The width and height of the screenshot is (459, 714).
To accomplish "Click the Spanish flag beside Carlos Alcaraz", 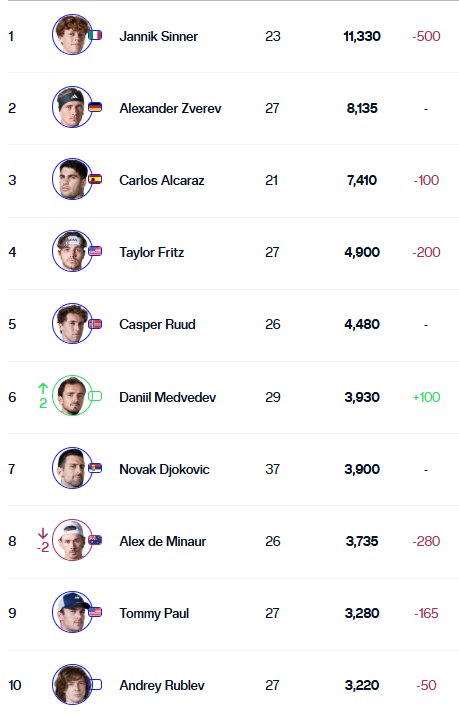I will [x=95, y=179].
